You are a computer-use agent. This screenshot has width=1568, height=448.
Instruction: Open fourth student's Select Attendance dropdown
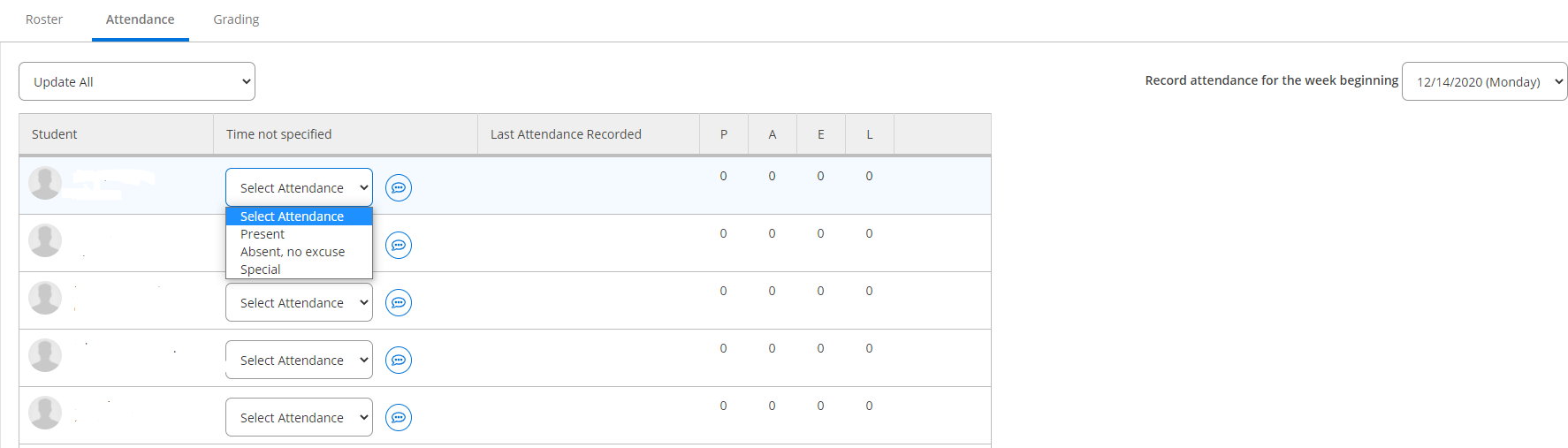click(x=299, y=360)
